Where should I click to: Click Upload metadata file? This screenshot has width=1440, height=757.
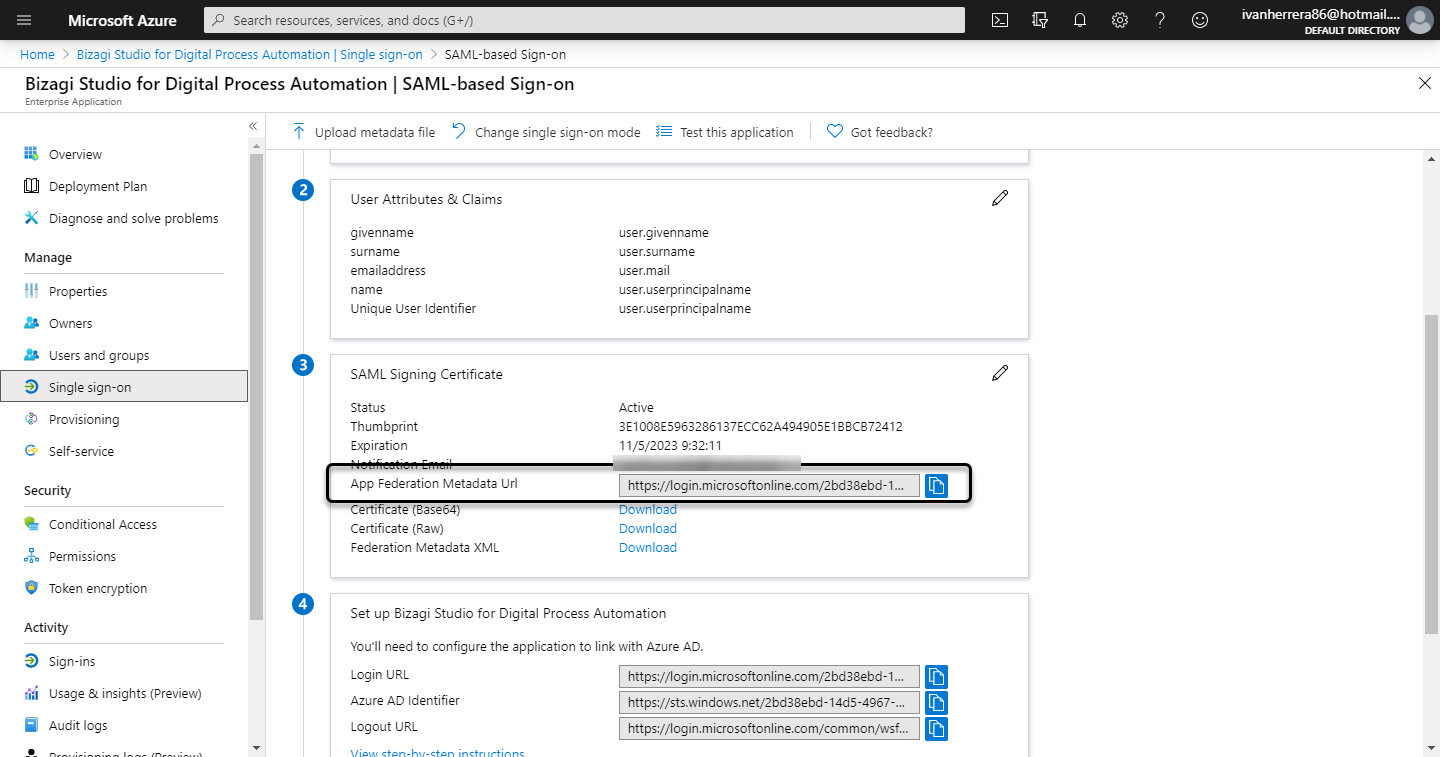pyautogui.click(x=363, y=132)
